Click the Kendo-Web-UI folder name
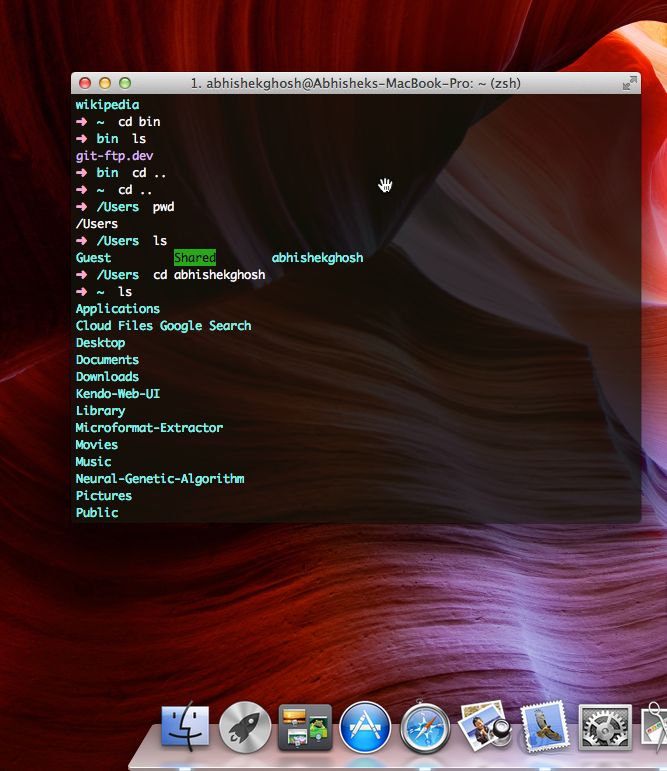Image resolution: width=667 pixels, height=771 pixels. pyautogui.click(x=117, y=394)
